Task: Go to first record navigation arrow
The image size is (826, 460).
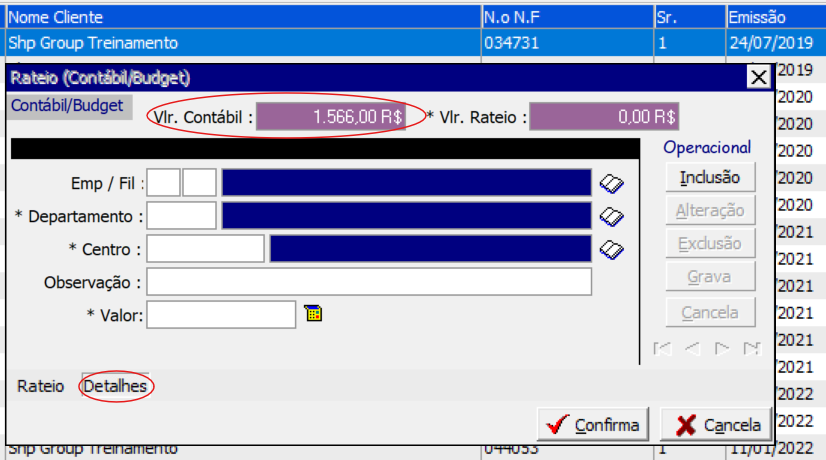Action: [661, 348]
